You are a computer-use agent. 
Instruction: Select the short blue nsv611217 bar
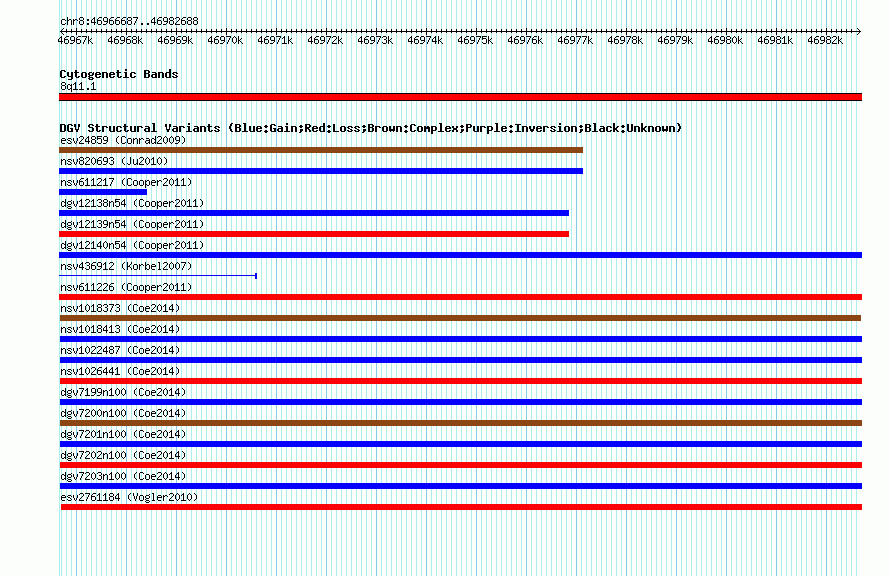point(103,192)
